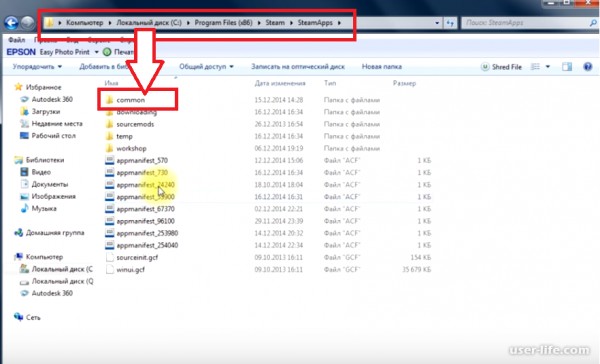Sort by the Дата изменения column header
This screenshot has width=600, height=364.
tap(280, 83)
